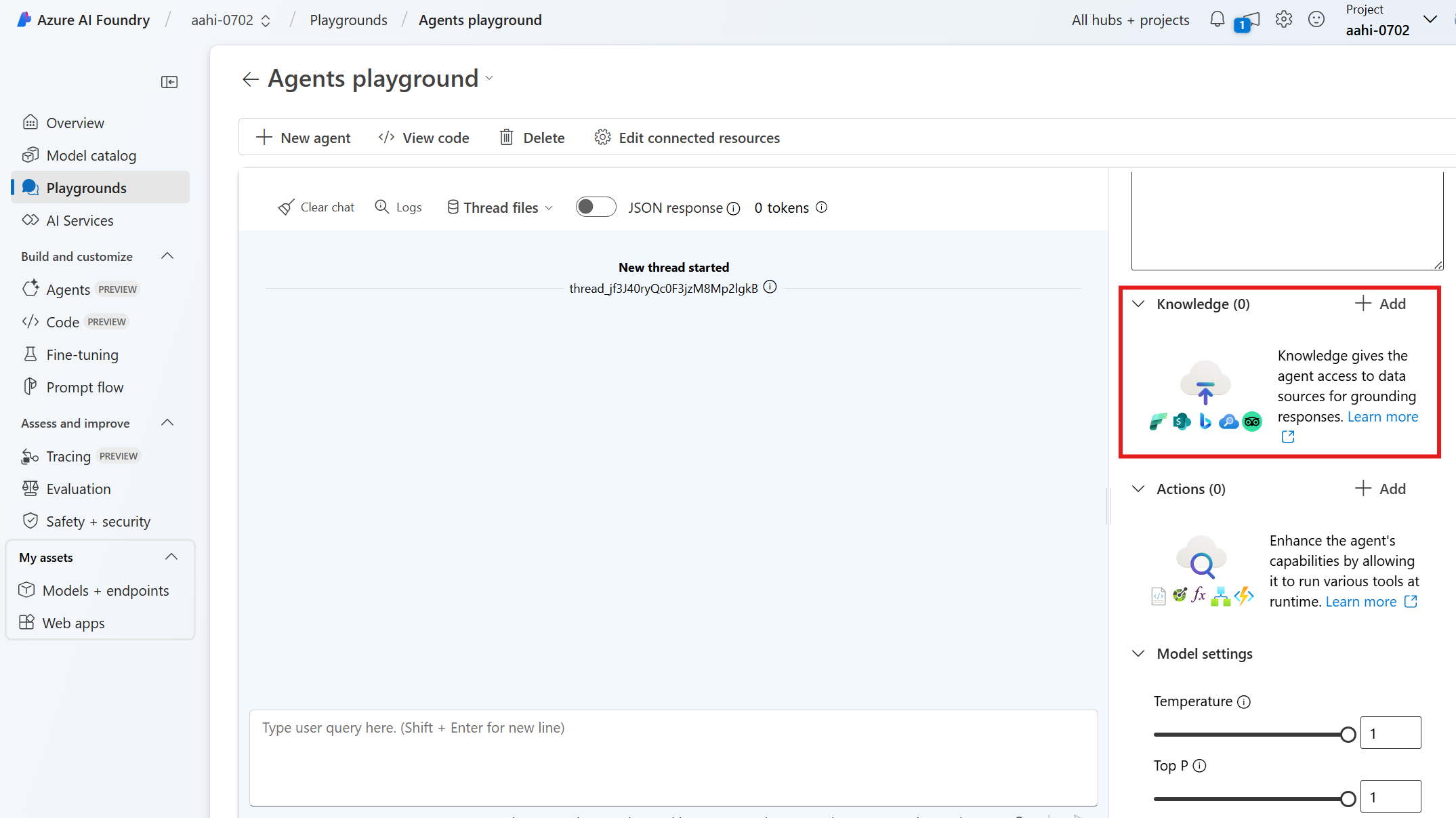Click the Agents sparkle icon in sidebar
1456x818 pixels.
[30, 289]
